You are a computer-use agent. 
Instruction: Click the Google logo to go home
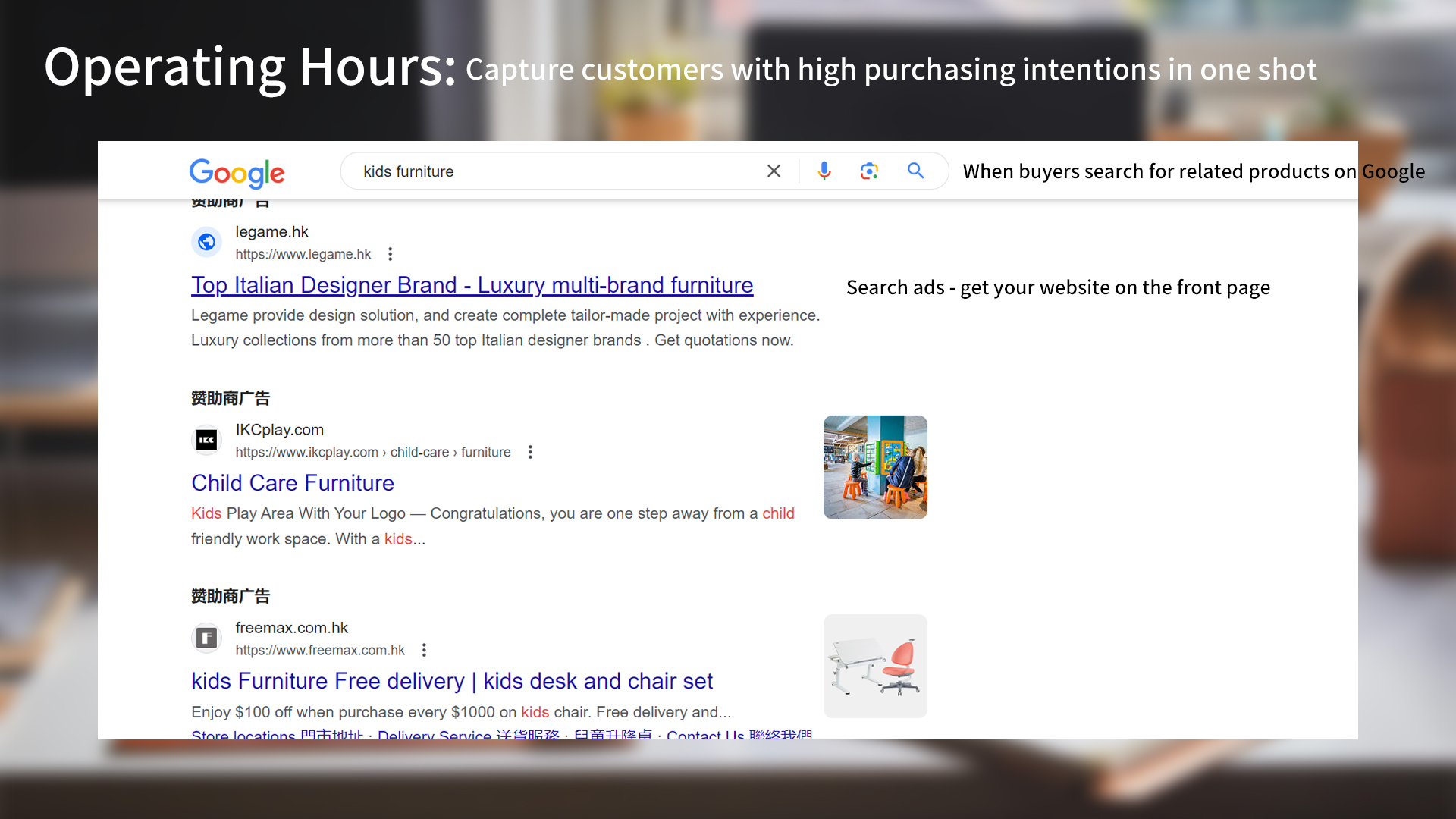(236, 174)
